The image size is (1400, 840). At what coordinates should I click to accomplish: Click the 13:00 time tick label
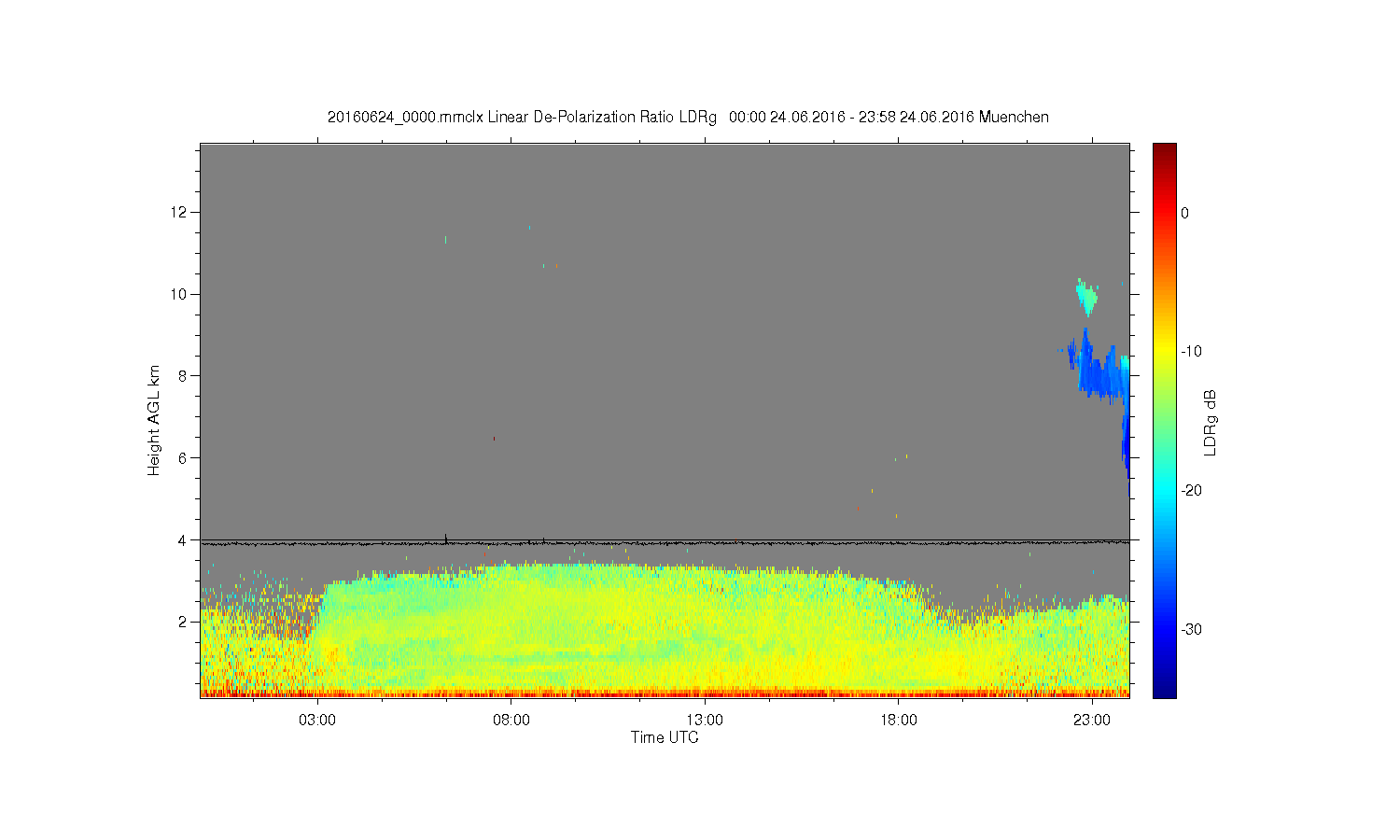[x=705, y=721]
